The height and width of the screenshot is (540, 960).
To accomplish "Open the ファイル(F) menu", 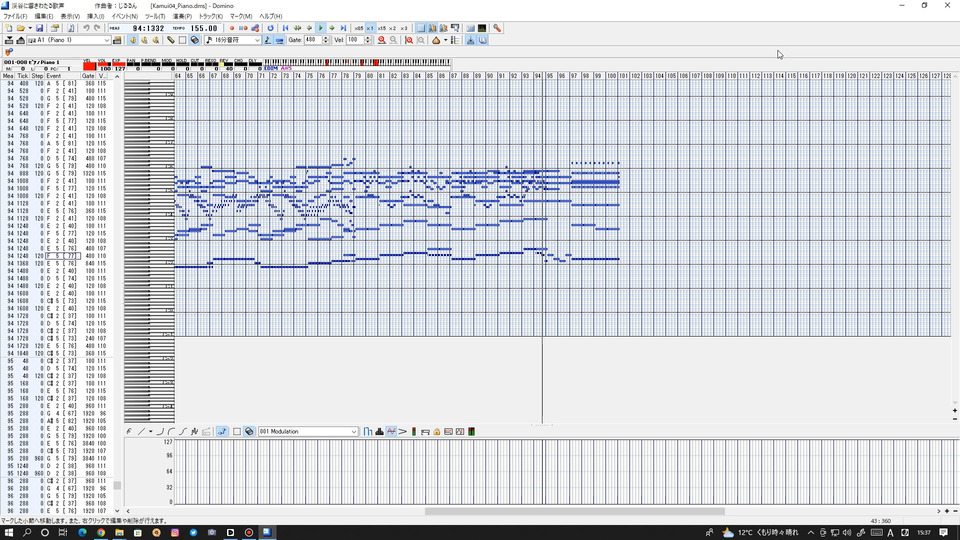I will [15, 17].
